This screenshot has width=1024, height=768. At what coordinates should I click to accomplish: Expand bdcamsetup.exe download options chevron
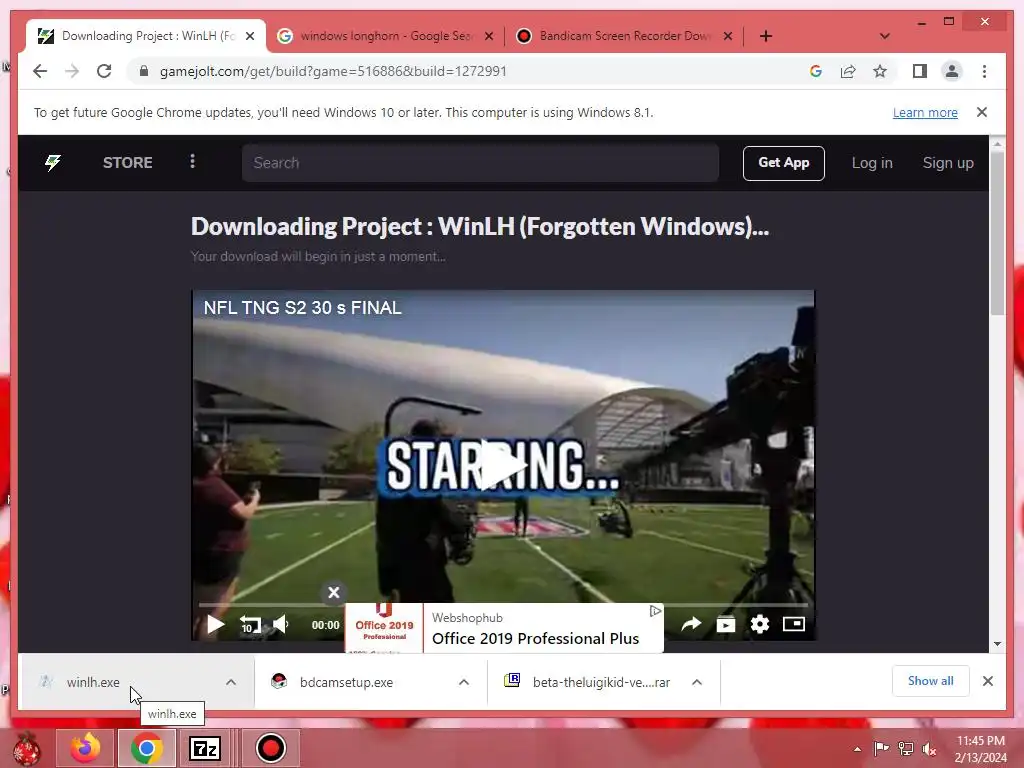point(464,682)
